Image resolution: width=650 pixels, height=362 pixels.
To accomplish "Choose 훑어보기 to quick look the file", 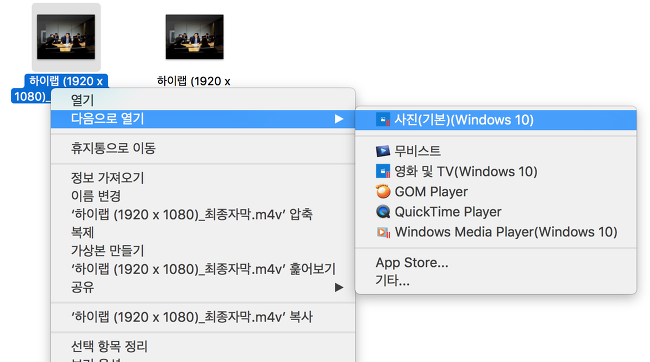I will pyautogui.click(x=203, y=269).
